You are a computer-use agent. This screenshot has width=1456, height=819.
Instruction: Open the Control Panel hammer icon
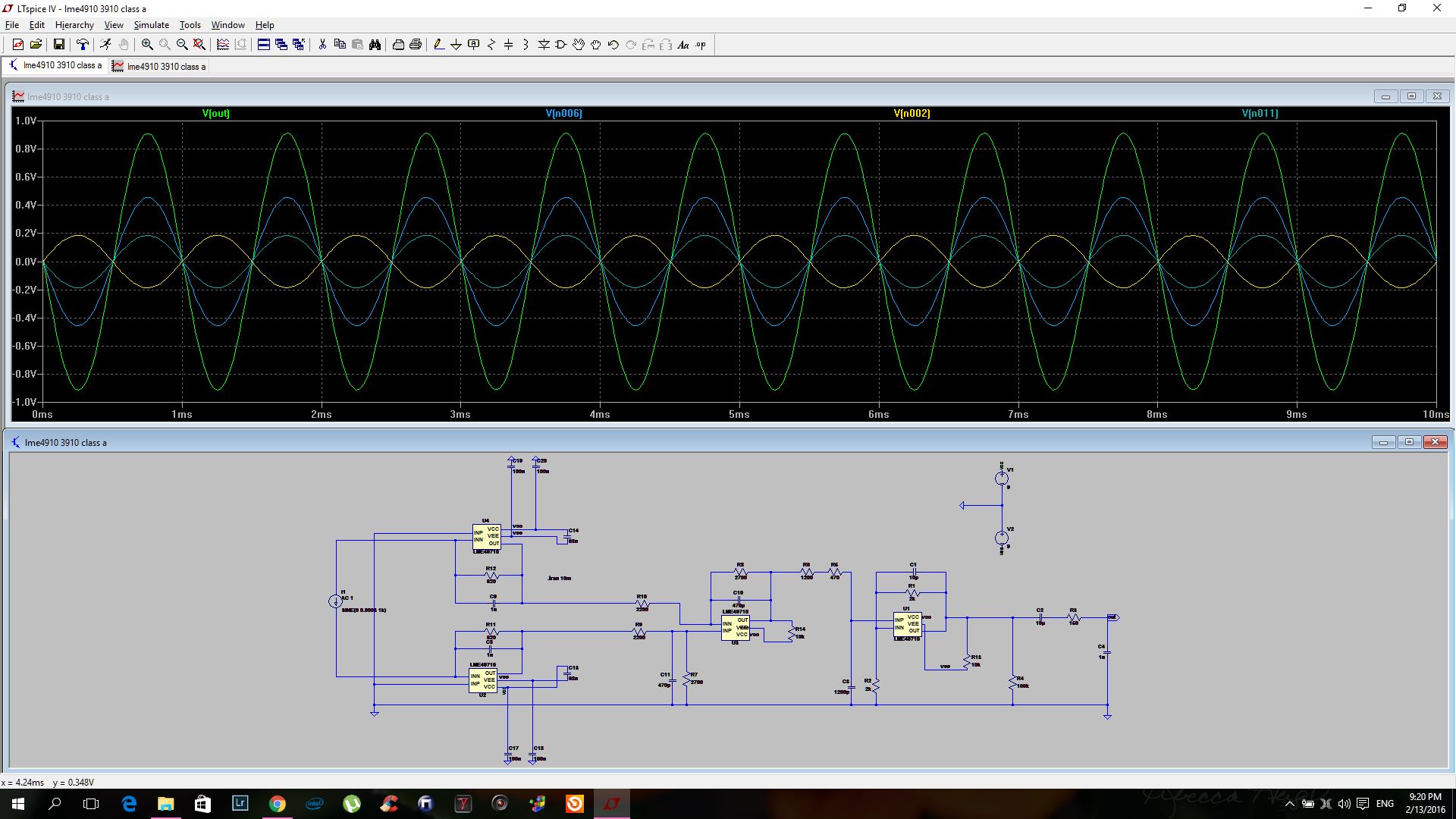click(x=82, y=45)
